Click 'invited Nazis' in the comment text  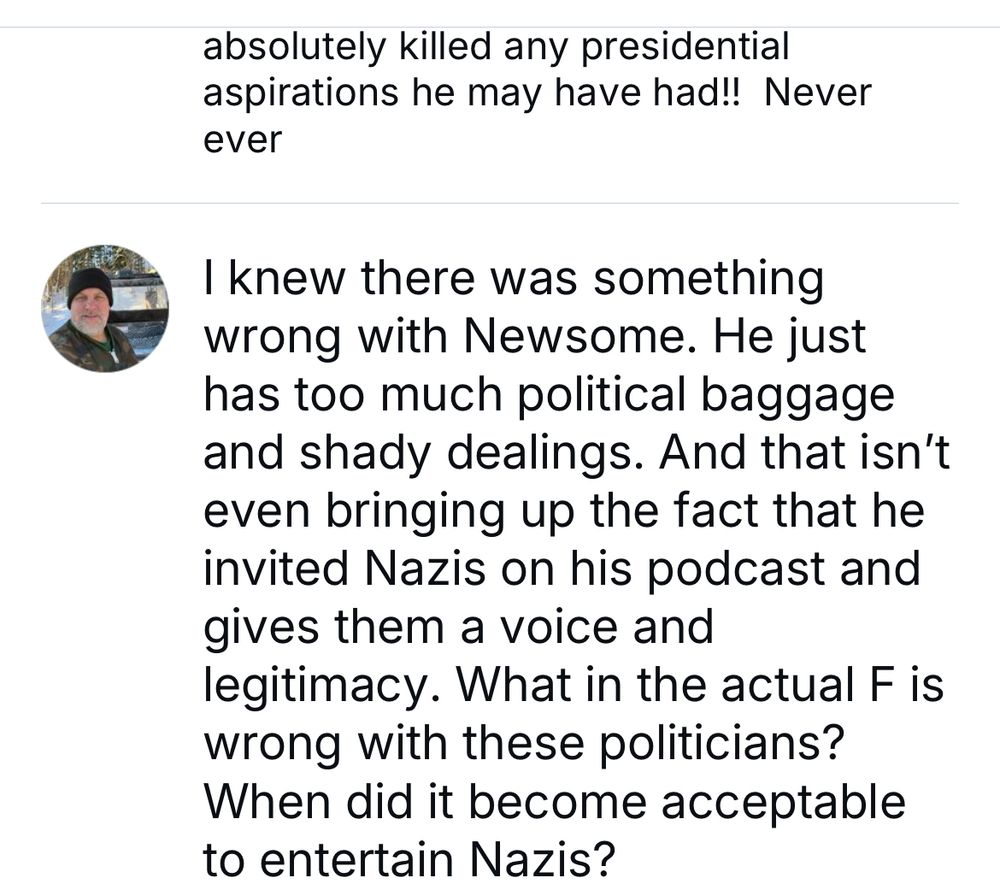[x=344, y=568]
